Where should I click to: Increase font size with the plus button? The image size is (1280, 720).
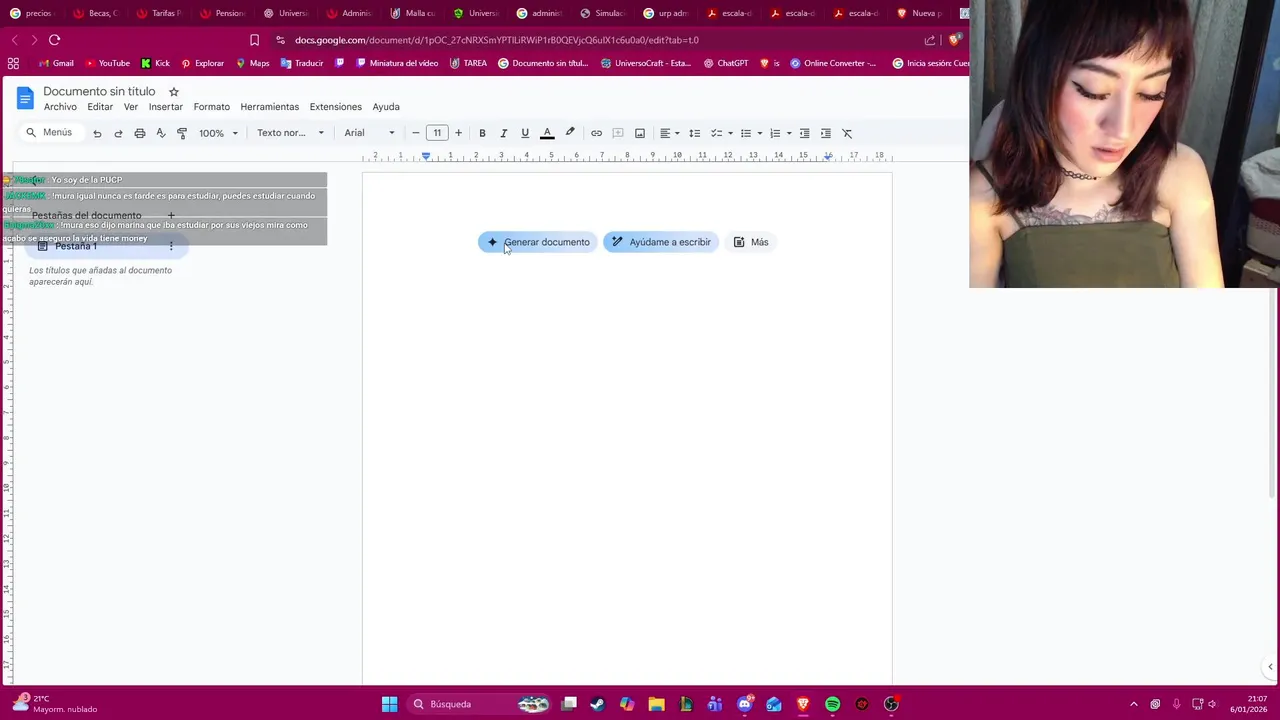(x=458, y=133)
